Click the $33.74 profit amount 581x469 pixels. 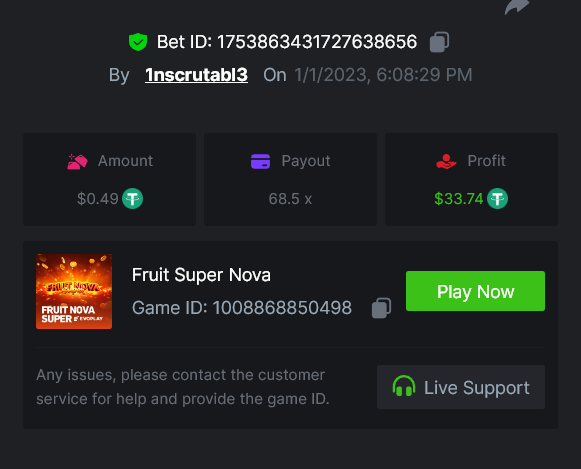[459, 199]
